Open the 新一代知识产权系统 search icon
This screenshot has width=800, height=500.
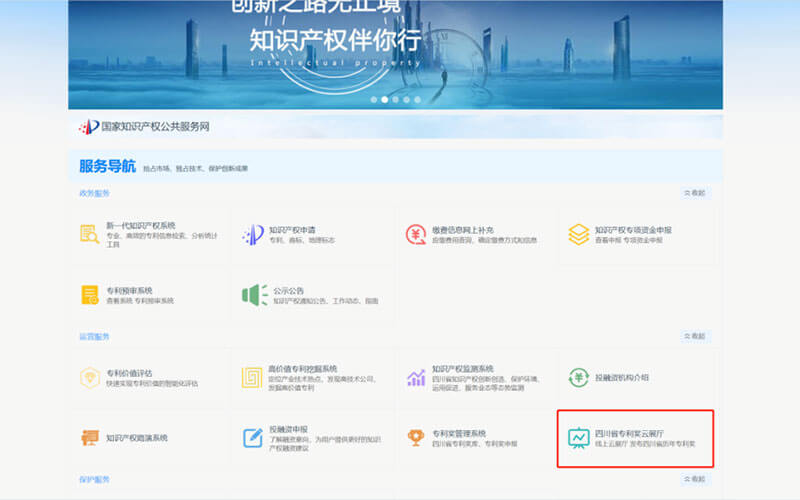click(x=89, y=234)
